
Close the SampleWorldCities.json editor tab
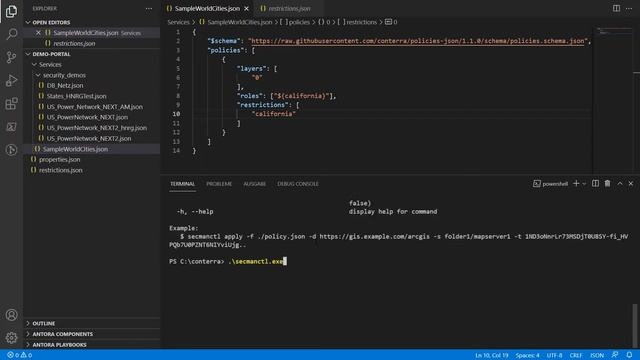[x=247, y=9]
